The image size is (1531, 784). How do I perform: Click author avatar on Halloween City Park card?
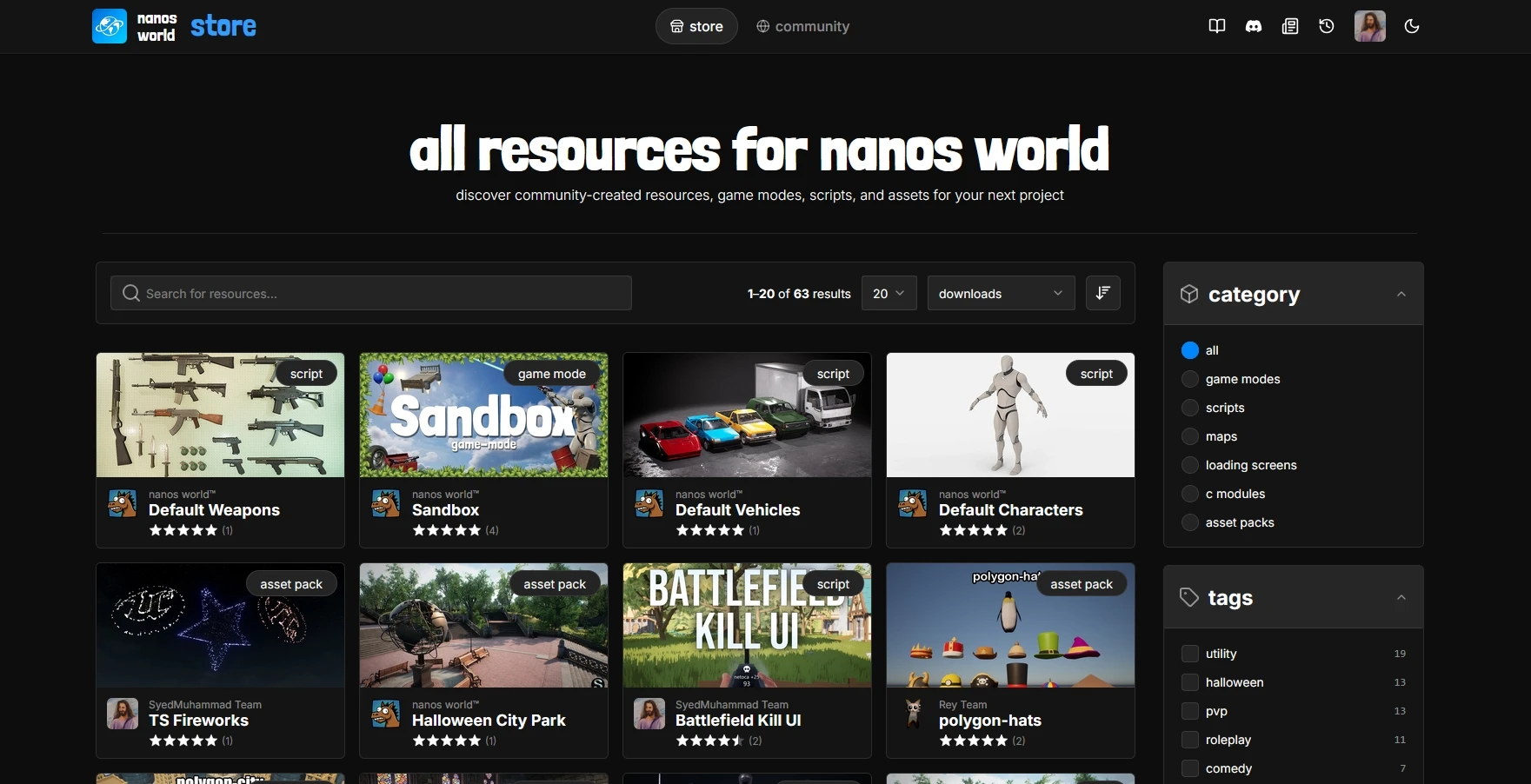click(386, 714)
